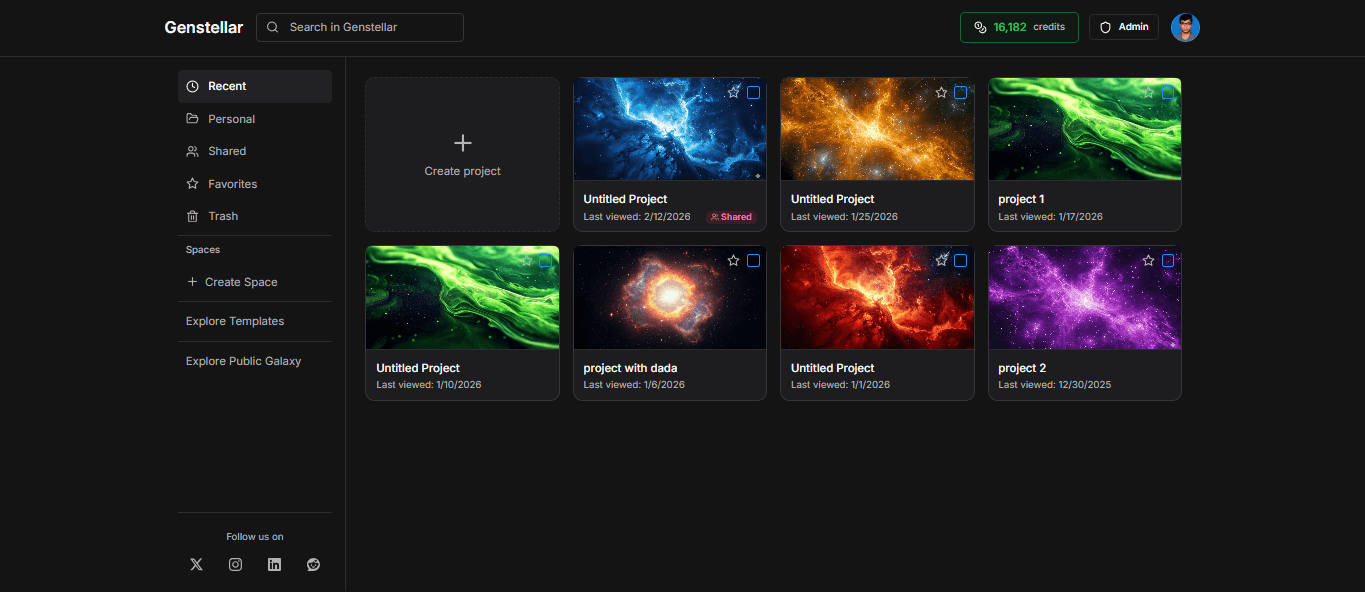Switch to the Personal section

(231, 118)
